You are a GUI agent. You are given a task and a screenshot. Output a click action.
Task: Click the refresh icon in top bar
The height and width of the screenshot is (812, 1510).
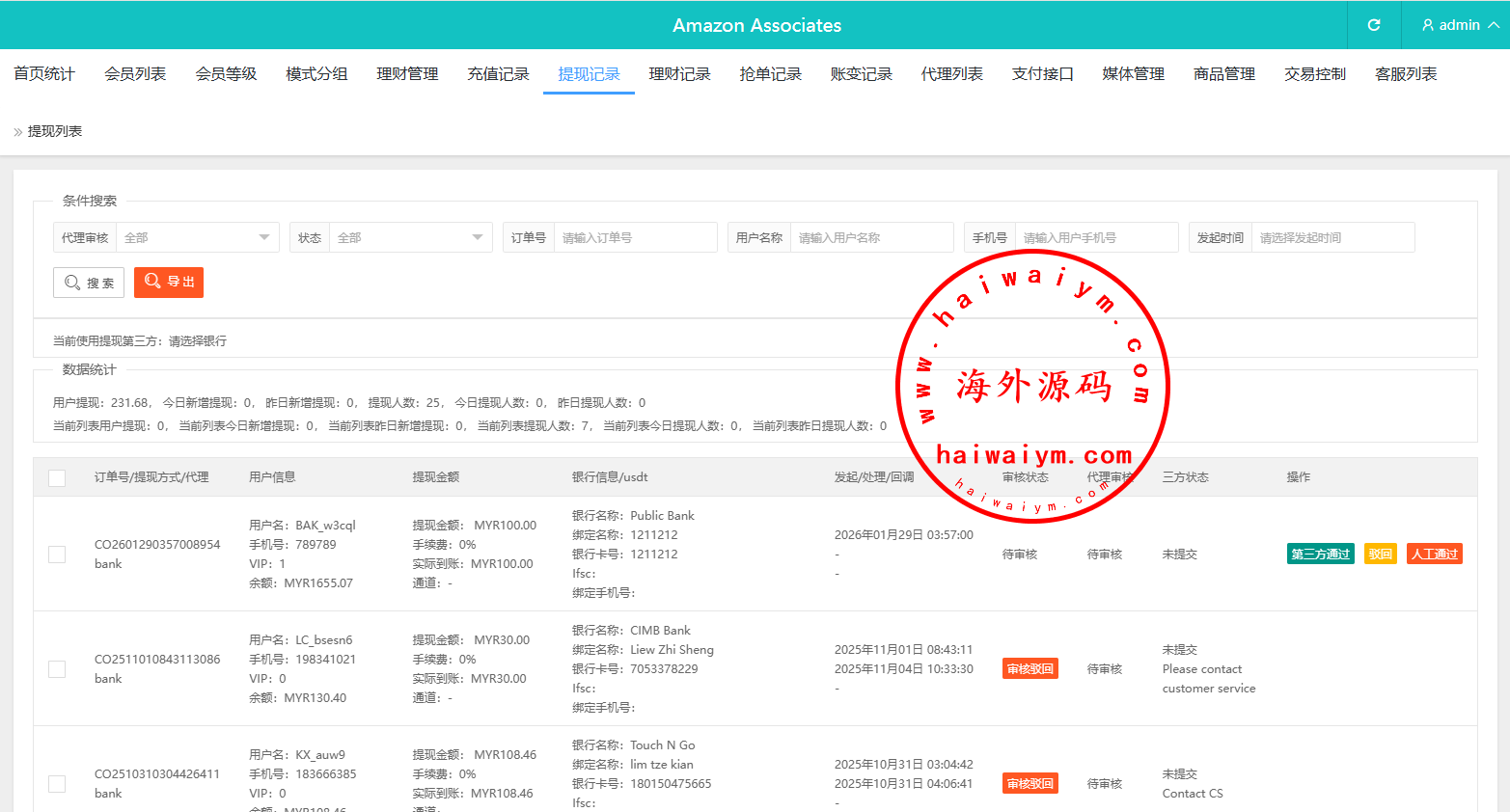coord(1374,25)
